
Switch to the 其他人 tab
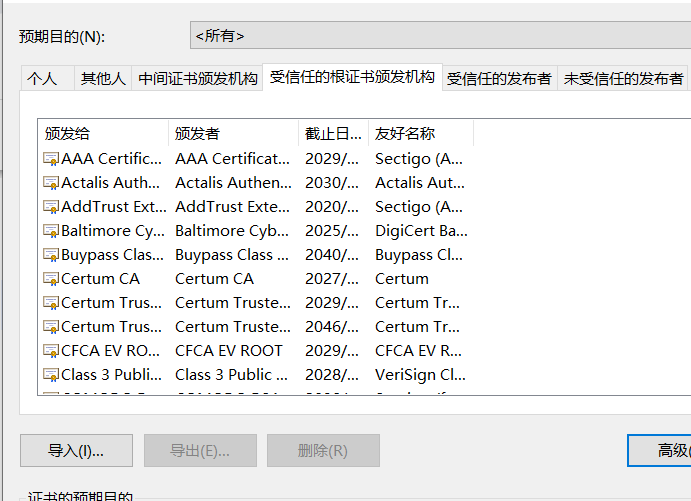pos(103,78)
